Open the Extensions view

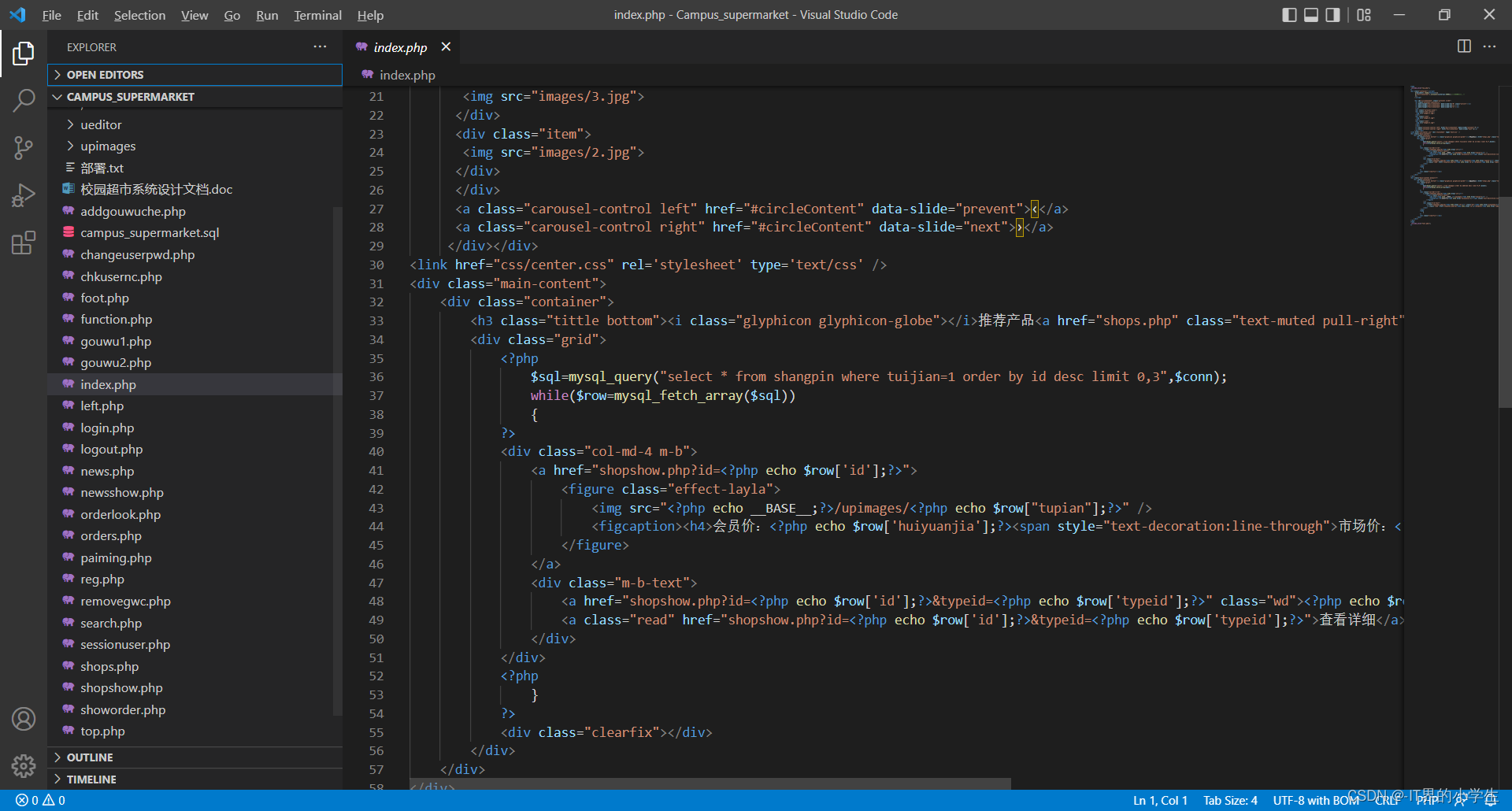coord(24,243)
